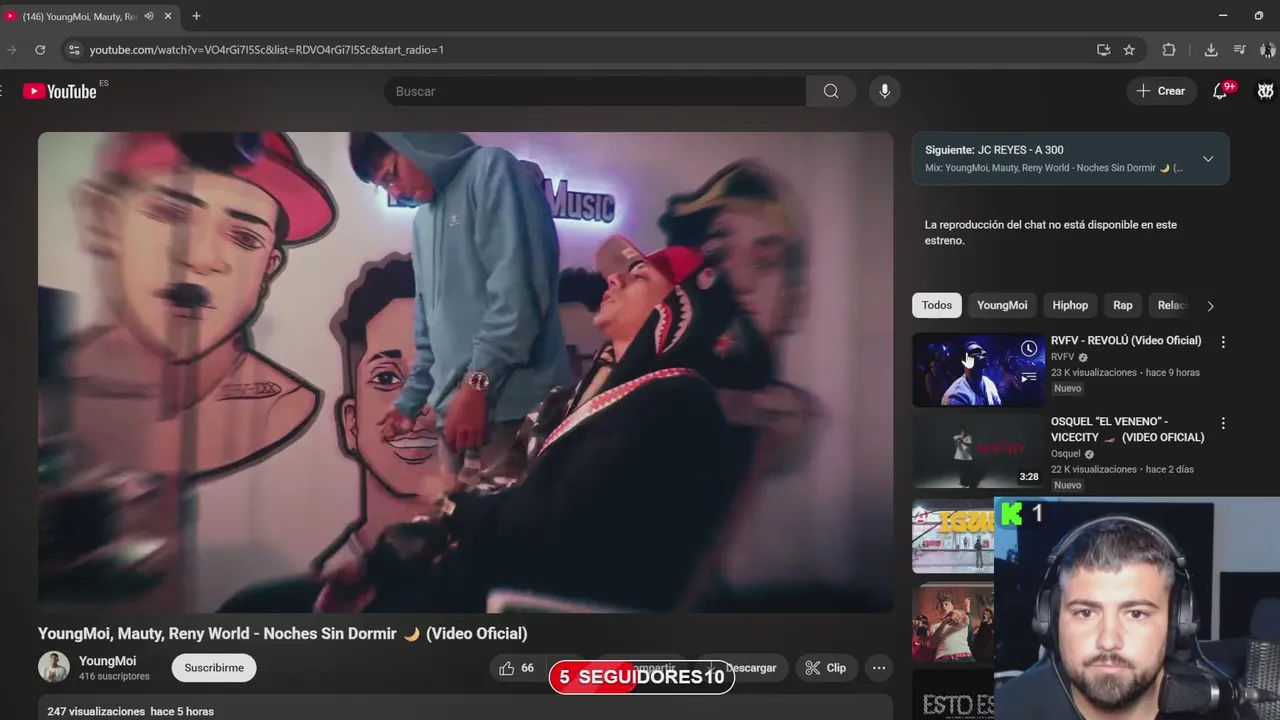Click the YouTube logo to go home
The height and width of the screenshot is (720, 1280).
click(60, 91)
